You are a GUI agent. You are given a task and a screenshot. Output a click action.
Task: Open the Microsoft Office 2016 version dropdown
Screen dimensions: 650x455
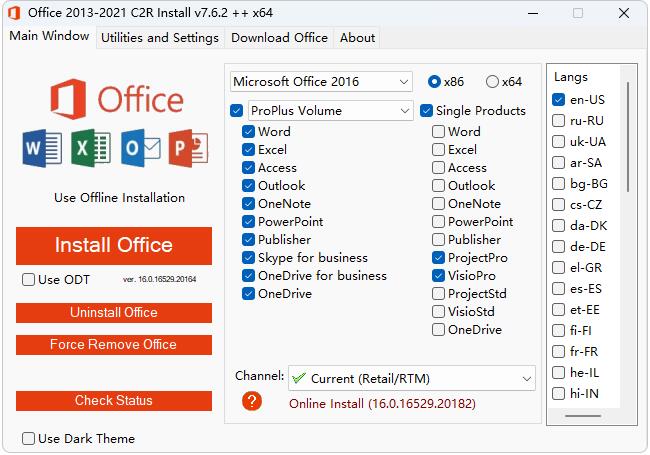320,81
